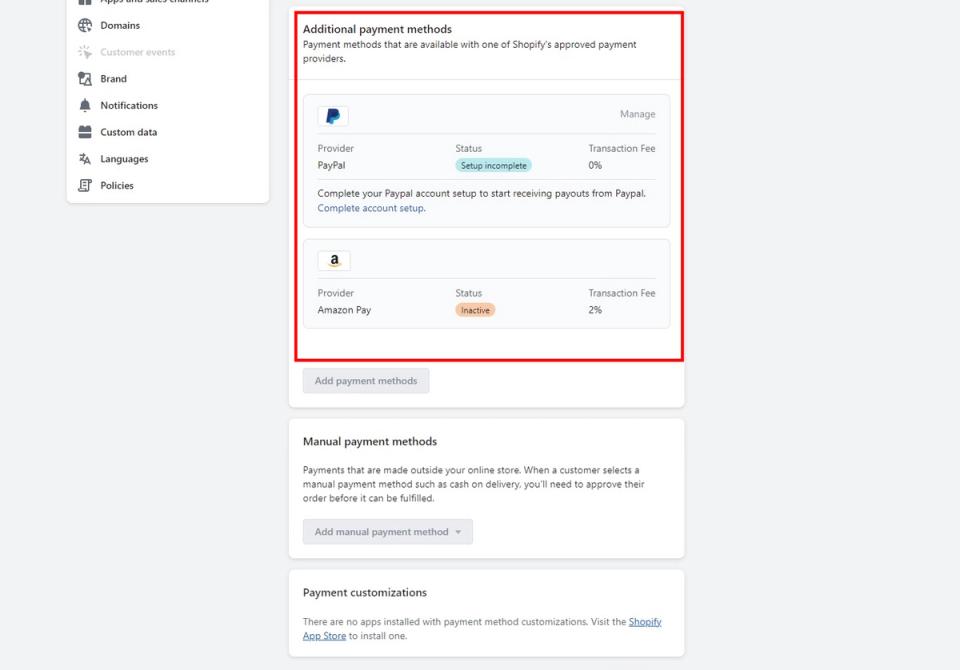Open Add manual payment method dropdown
The width and height of the screenshot is (960, 670).
pyautogui.click(x=388, y=532)
